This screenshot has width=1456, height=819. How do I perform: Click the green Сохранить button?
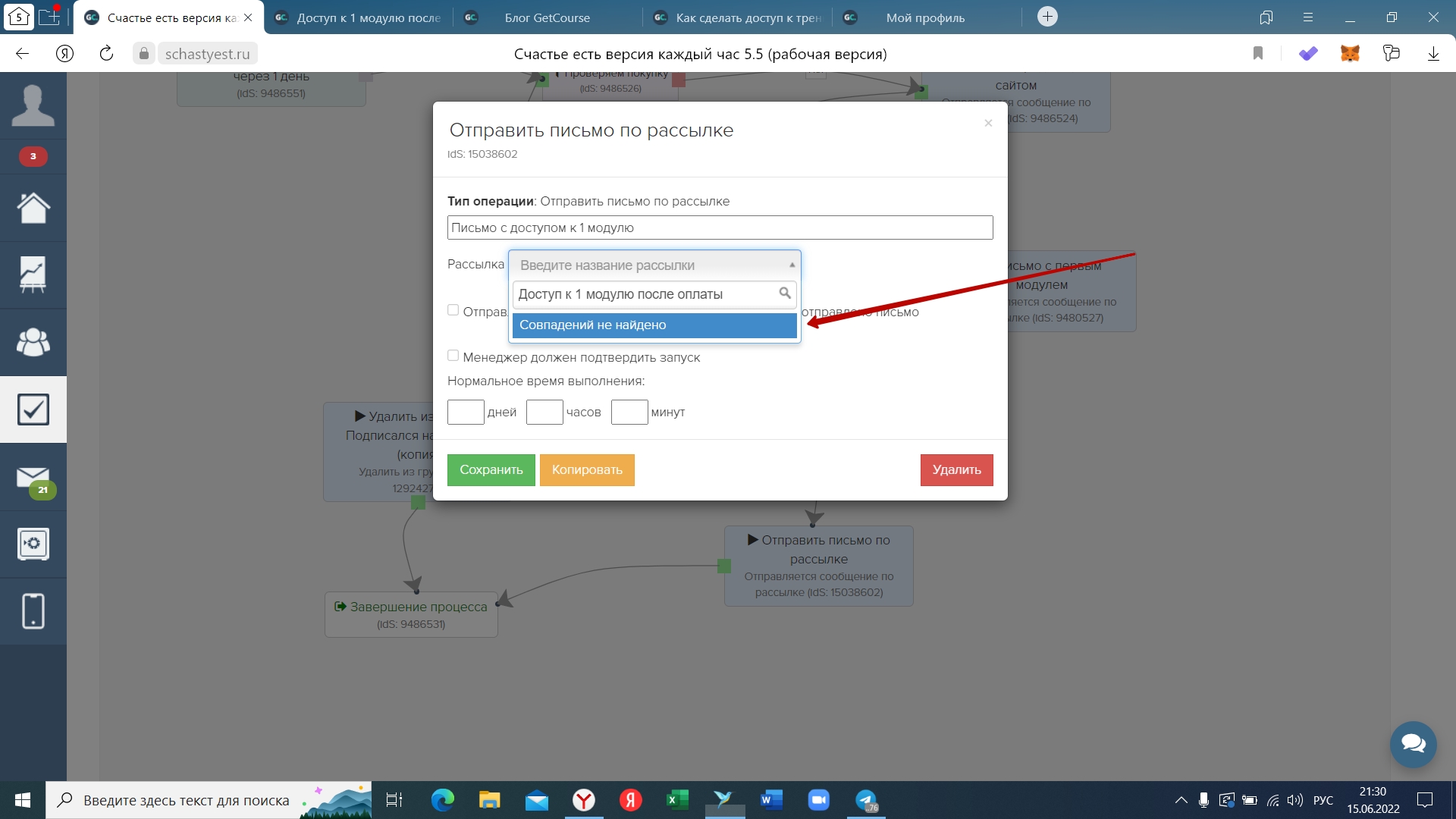click(491, 470)
